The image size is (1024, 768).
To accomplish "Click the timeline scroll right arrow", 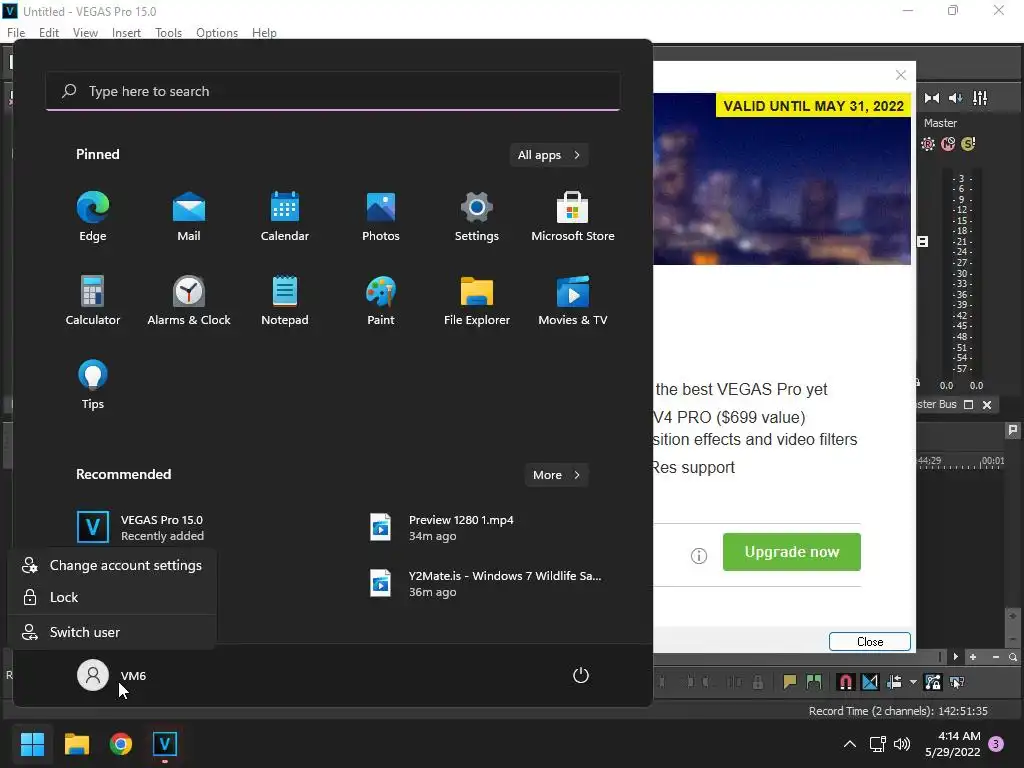I will point(955,657).
